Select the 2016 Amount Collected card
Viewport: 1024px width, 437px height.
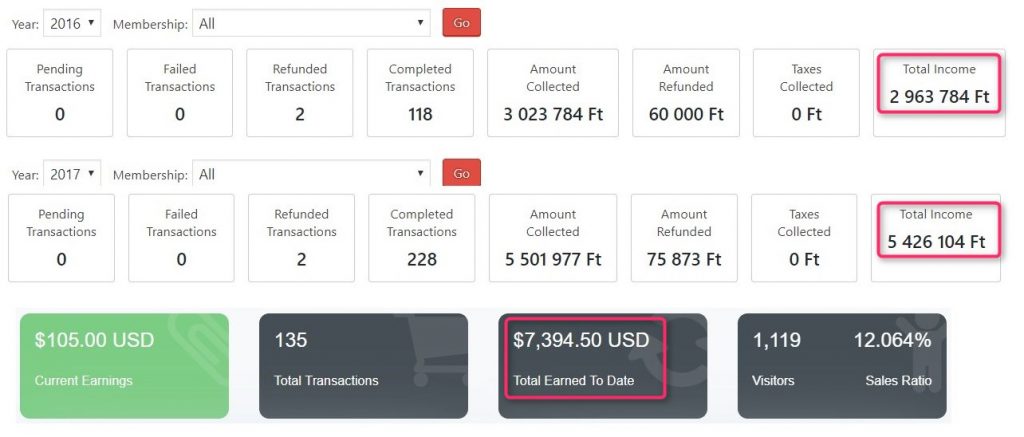click(553, 92)
